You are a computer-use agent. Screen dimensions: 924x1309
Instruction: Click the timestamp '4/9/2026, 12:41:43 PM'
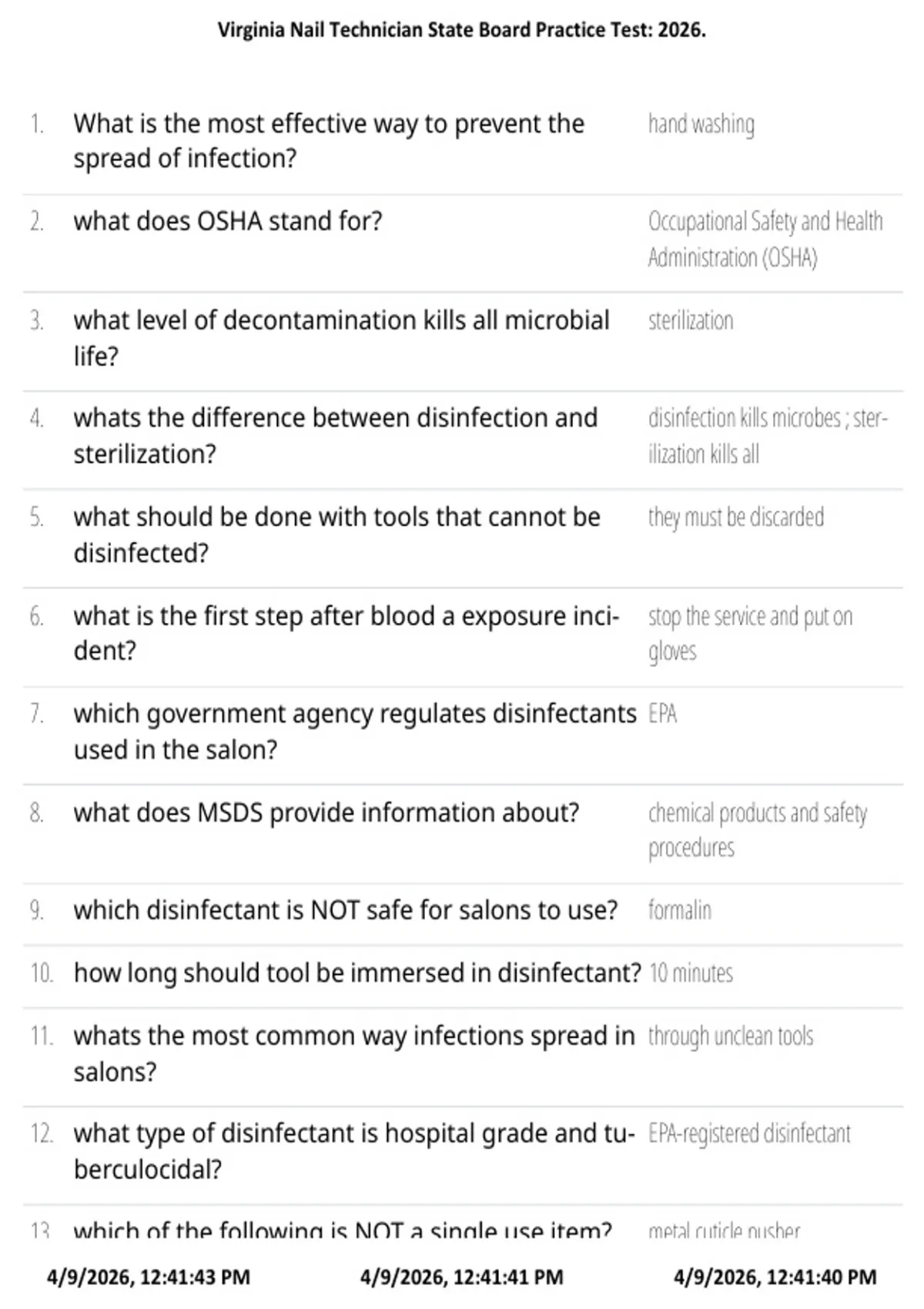tap(149, 1277)
